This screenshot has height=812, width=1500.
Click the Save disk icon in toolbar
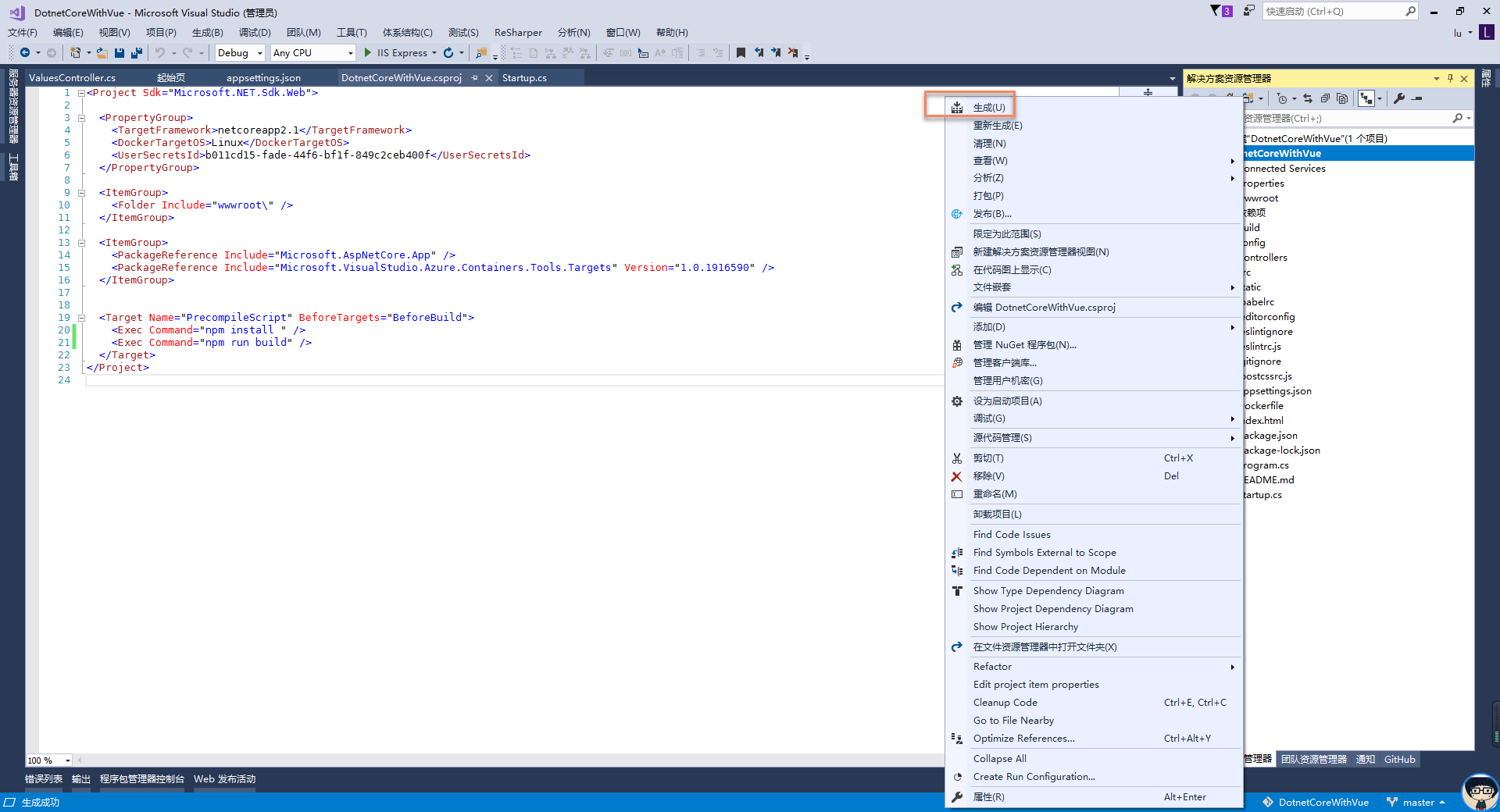(x=120, y=53)
